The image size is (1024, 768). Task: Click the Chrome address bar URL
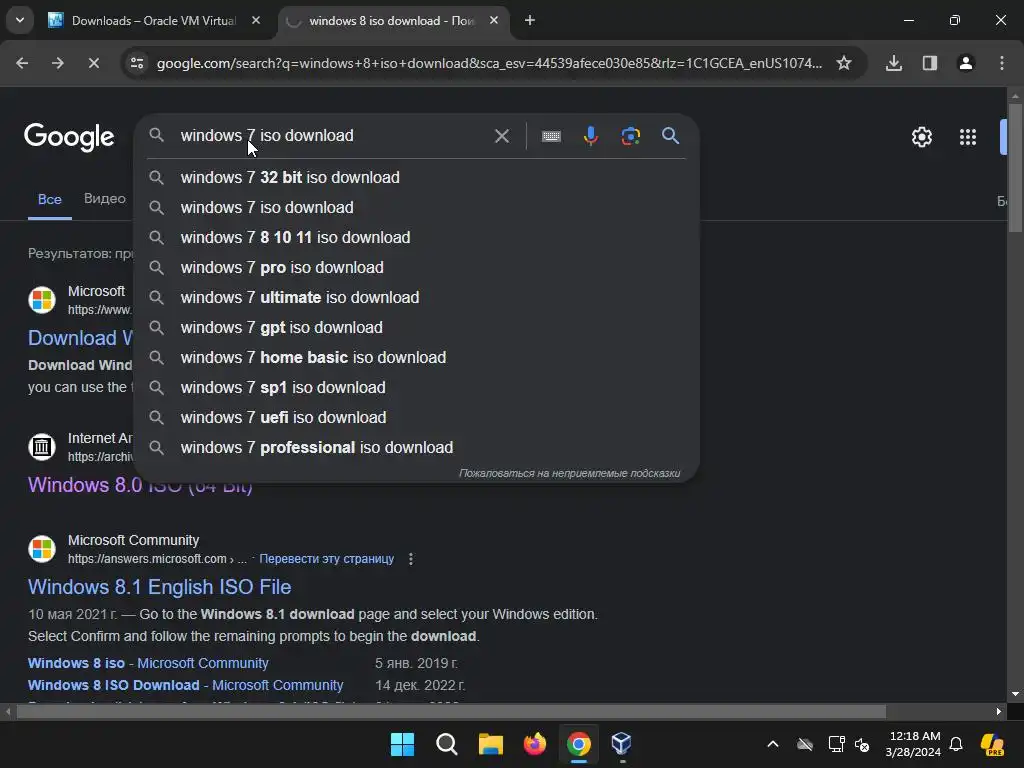pyautogui.click(x=488, y=63)
